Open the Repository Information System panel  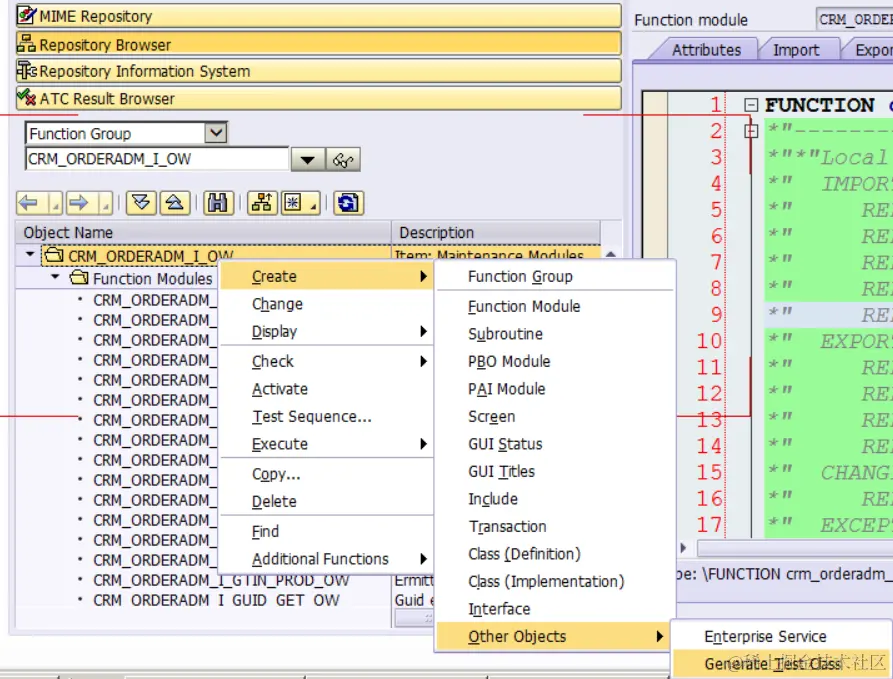click(x=318, y=71)
